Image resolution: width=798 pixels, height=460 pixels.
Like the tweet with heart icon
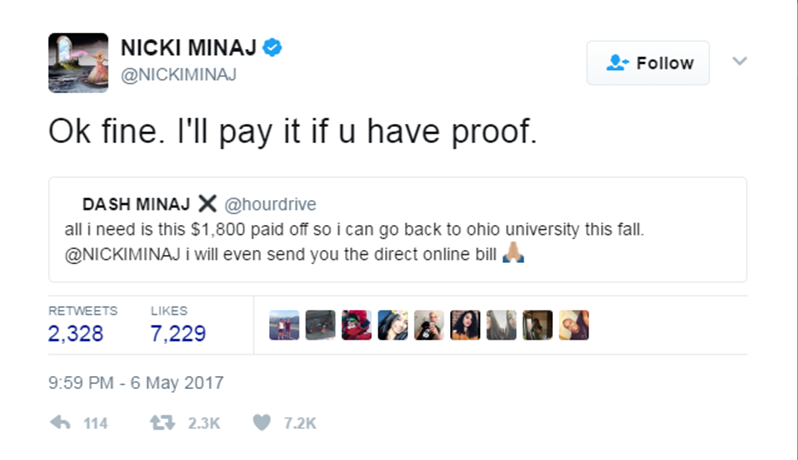coord(262,422)
